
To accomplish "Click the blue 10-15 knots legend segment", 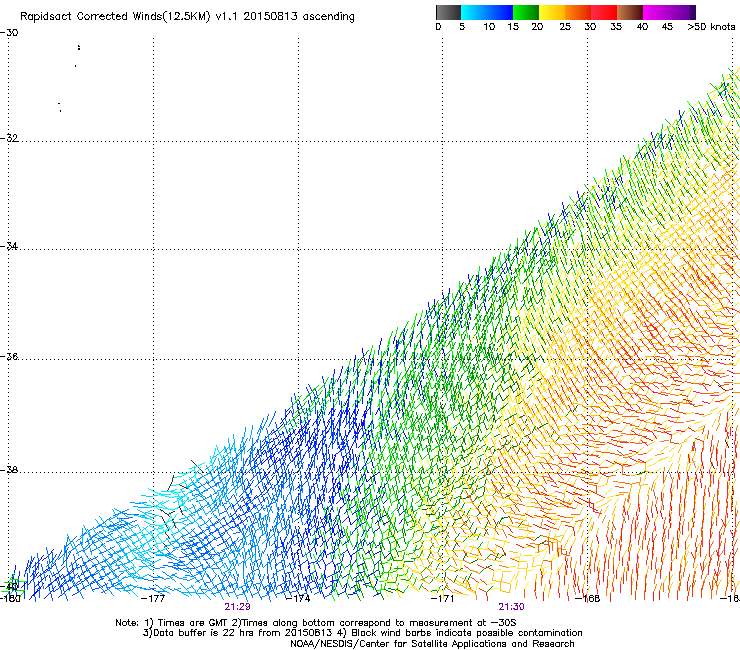I will 500,12.
